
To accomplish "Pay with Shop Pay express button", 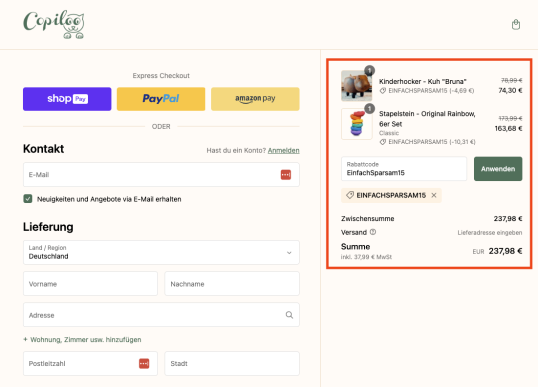I will pyautogui.click(x=67, y=99).
